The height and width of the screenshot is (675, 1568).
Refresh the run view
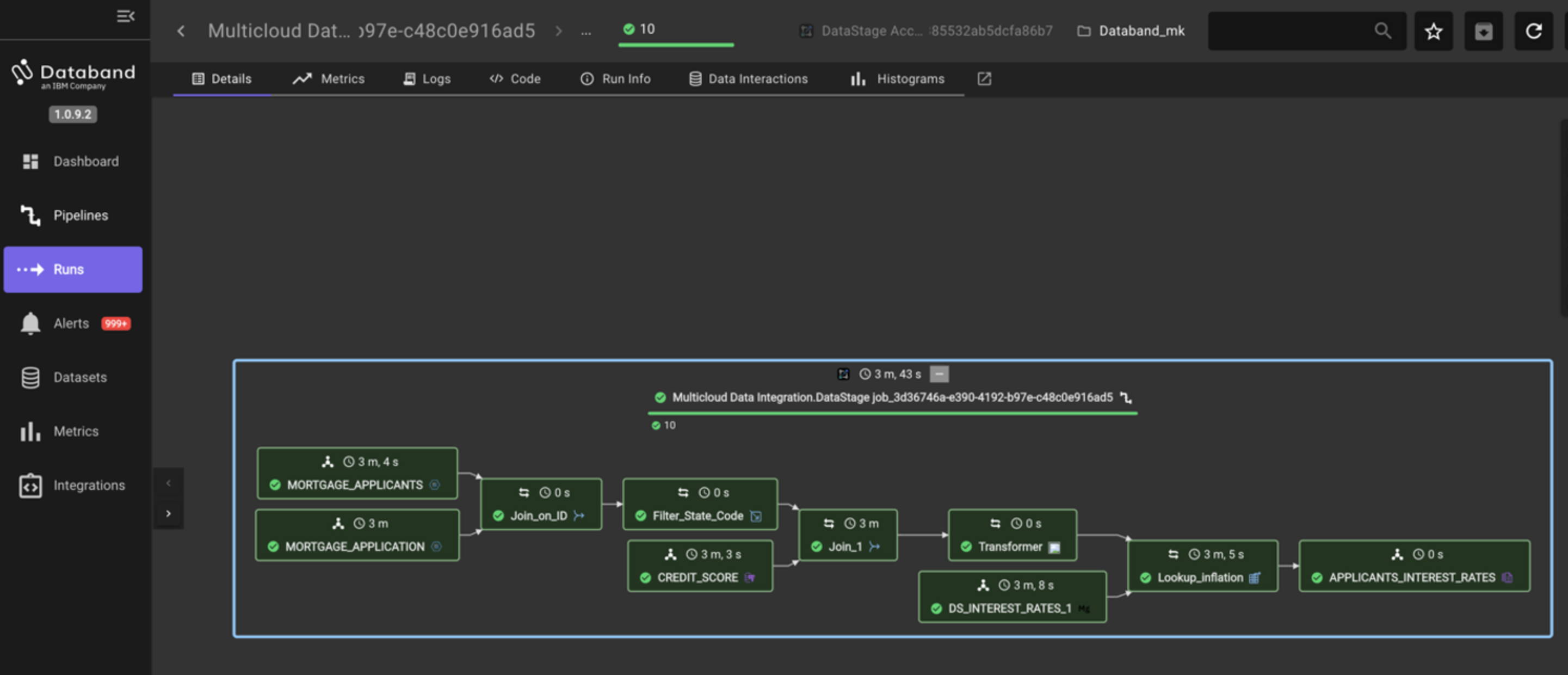[1533, 31]
